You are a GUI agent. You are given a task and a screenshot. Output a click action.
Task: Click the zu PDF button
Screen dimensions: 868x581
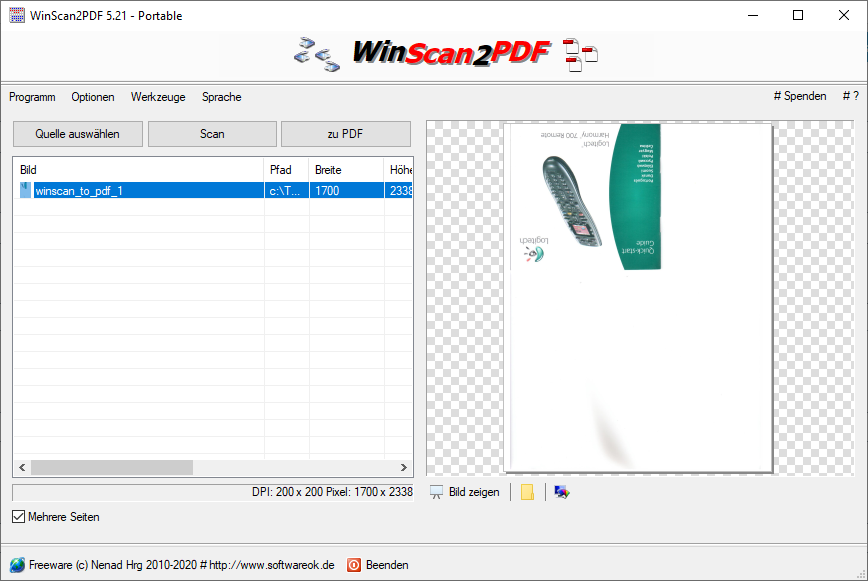345,134
